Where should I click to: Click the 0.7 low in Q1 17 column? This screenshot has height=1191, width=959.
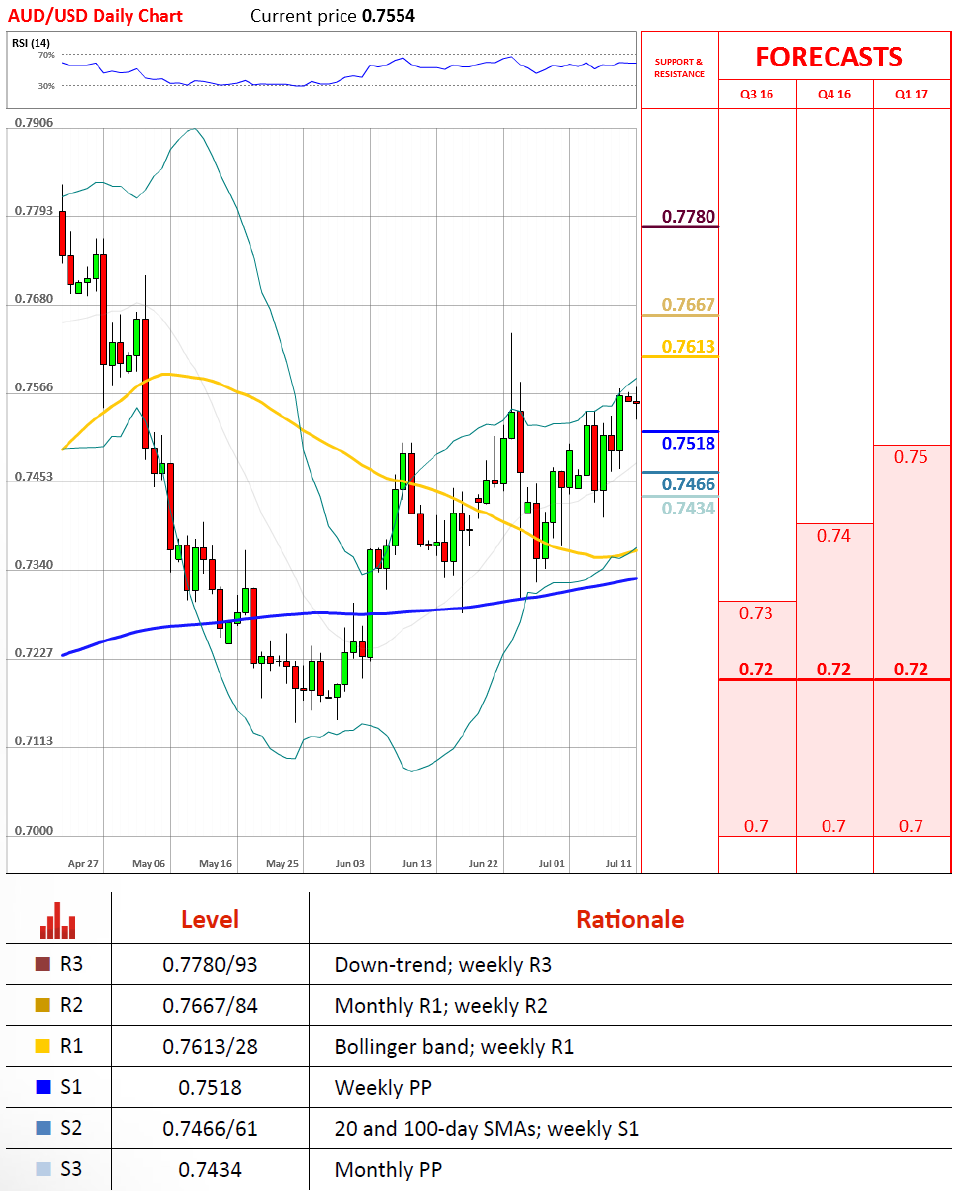[910, 826]
